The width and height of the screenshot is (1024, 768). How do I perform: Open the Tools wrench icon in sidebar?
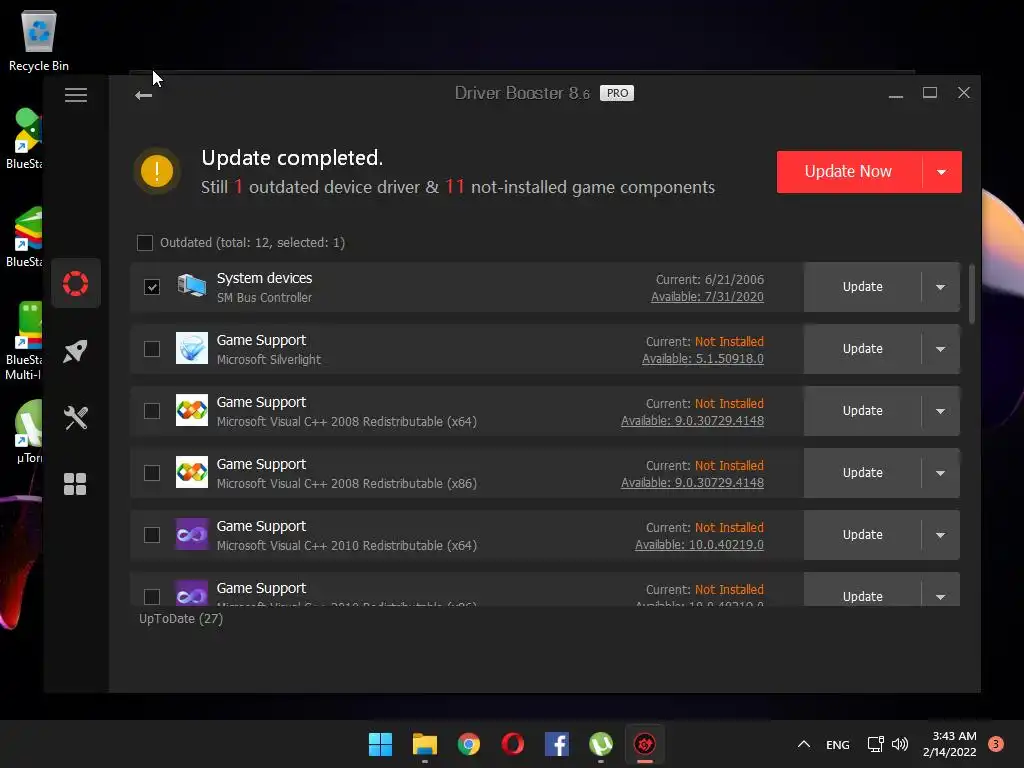[76, 418]
